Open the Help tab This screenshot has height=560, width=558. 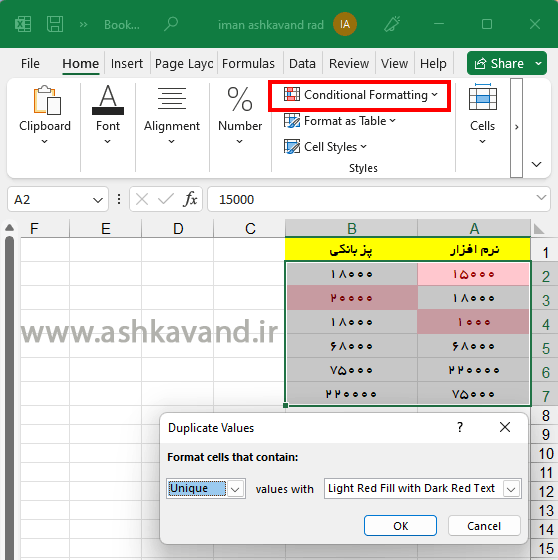pyautogui.click(x=433, y=64)
